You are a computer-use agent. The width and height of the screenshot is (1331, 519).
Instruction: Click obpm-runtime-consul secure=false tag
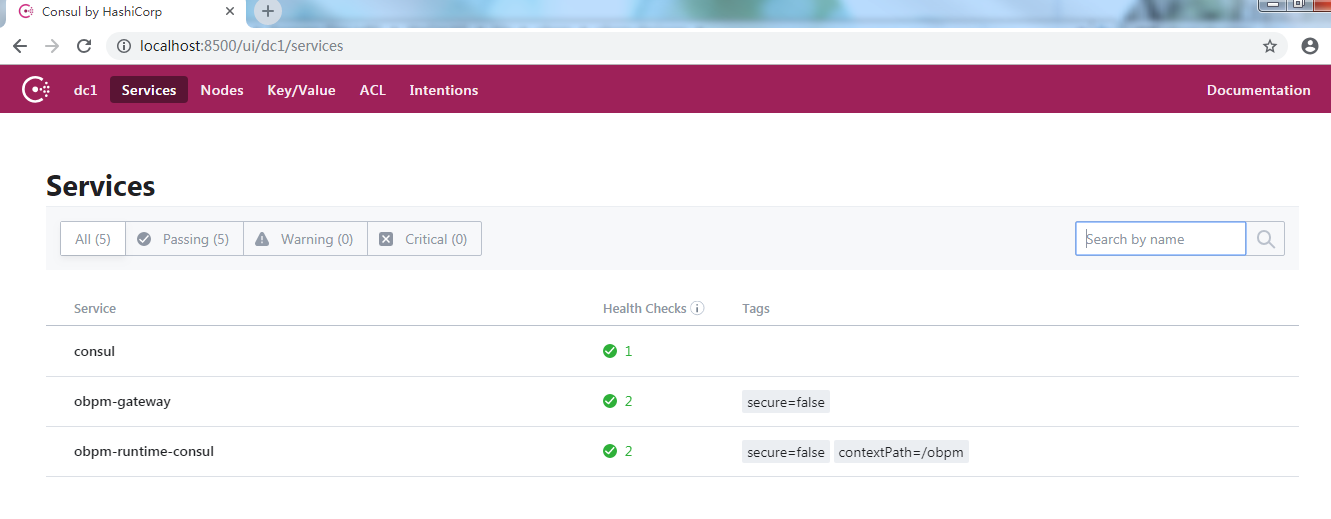coord(786,452)
